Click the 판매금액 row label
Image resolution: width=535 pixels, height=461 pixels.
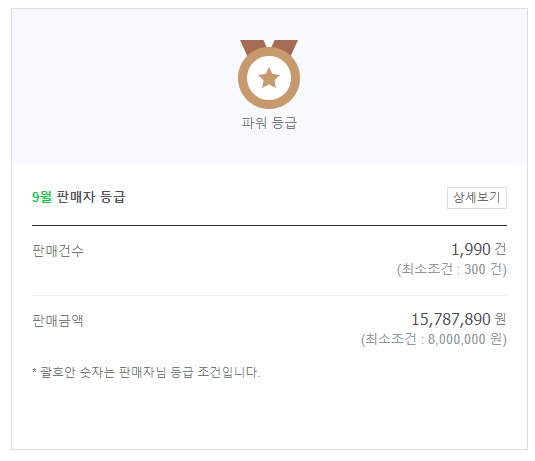(x=58, y=321)
